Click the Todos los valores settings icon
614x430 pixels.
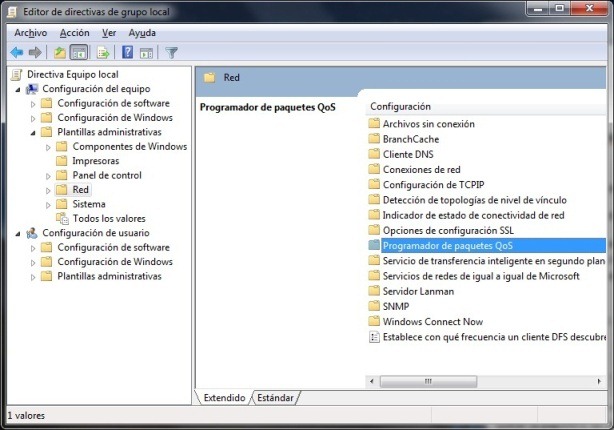tap(62, 219)
